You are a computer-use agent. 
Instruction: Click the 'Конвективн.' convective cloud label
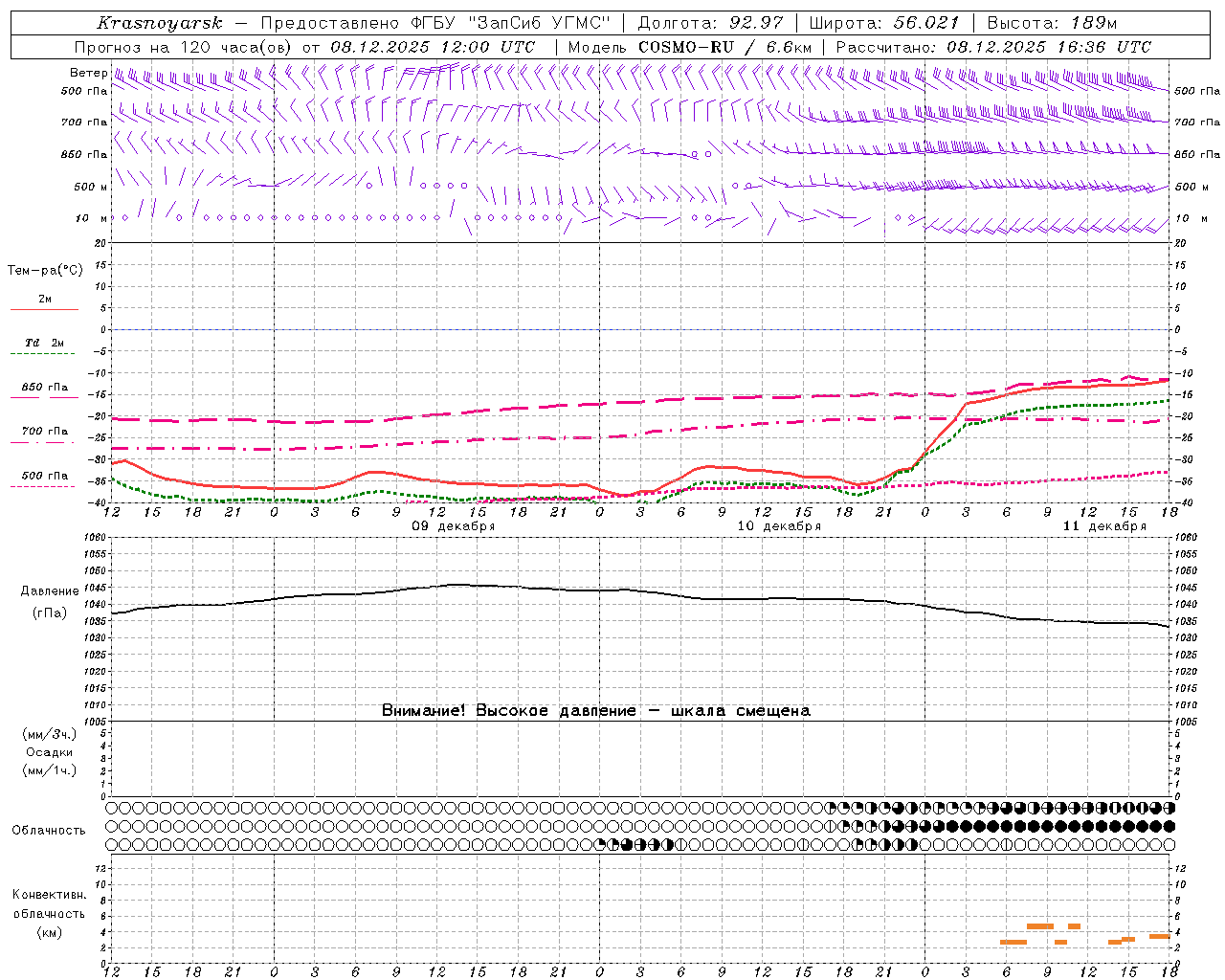[49, 895]
